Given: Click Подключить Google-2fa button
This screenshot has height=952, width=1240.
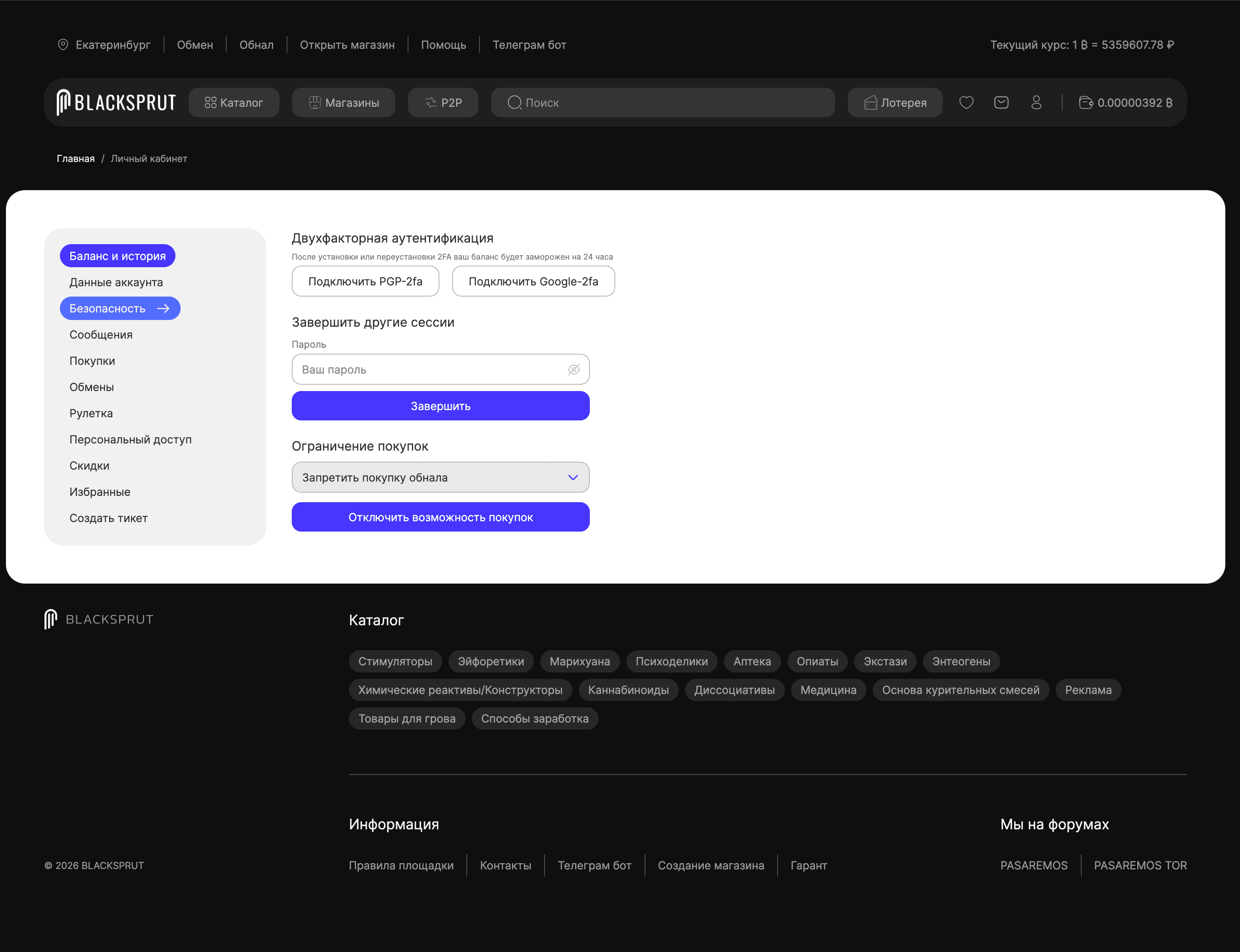Looking at the screenshot, I should pyautogui.click(x=533, y=281).
